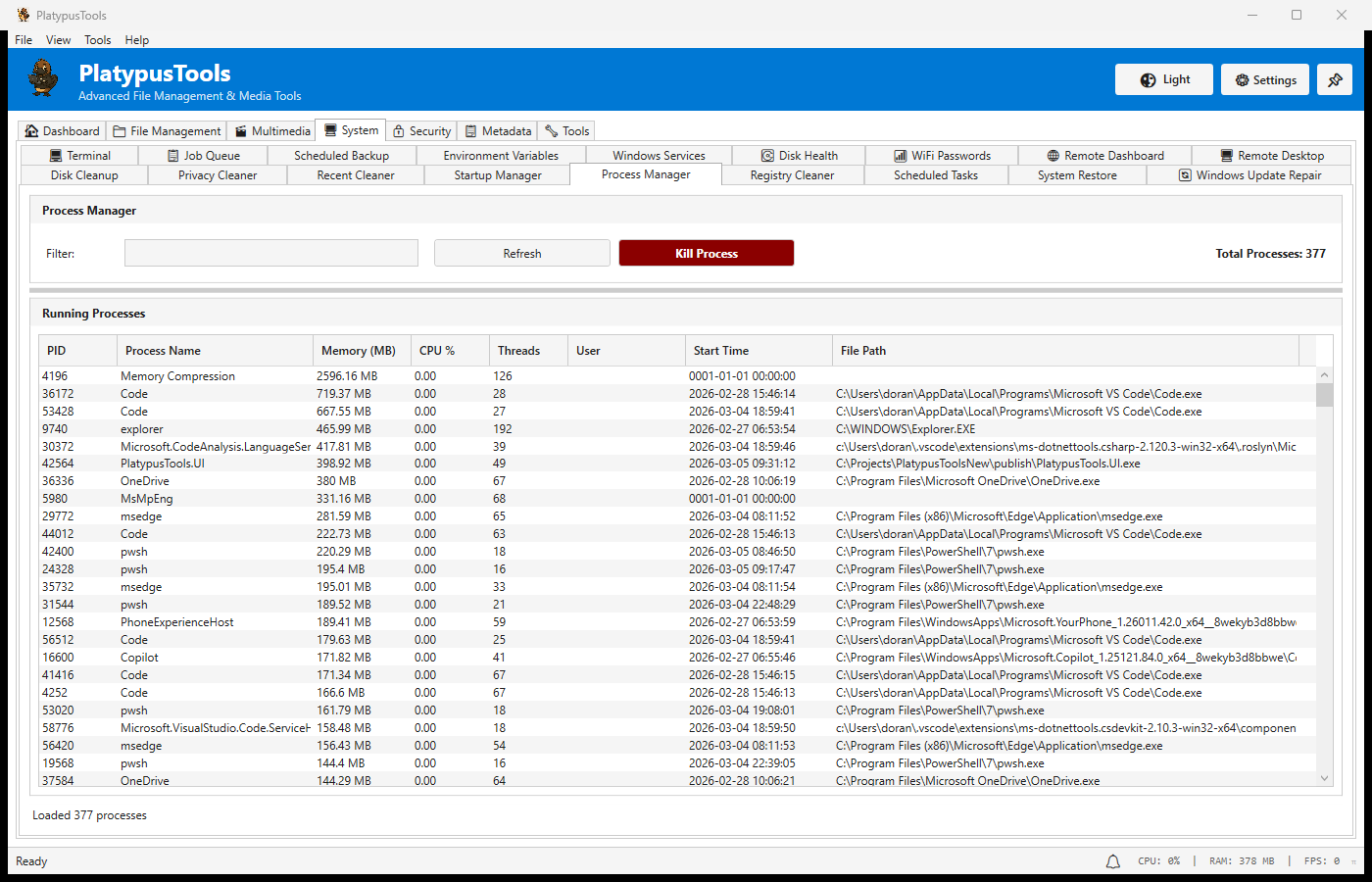The width and height of the screenshot is (1372, 882).
Task: Click the PlatypusTools platypus logo
Action: coord(43,78)
